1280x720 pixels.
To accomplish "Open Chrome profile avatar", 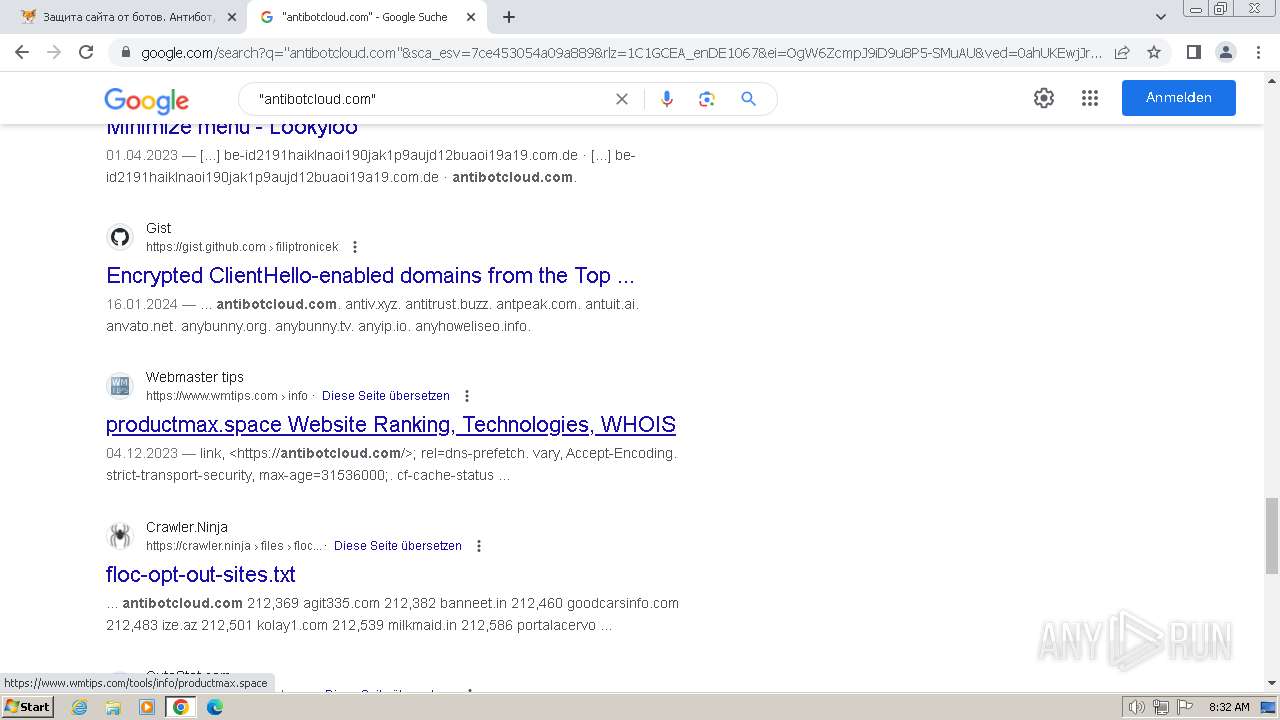I will coord(1225,52).
